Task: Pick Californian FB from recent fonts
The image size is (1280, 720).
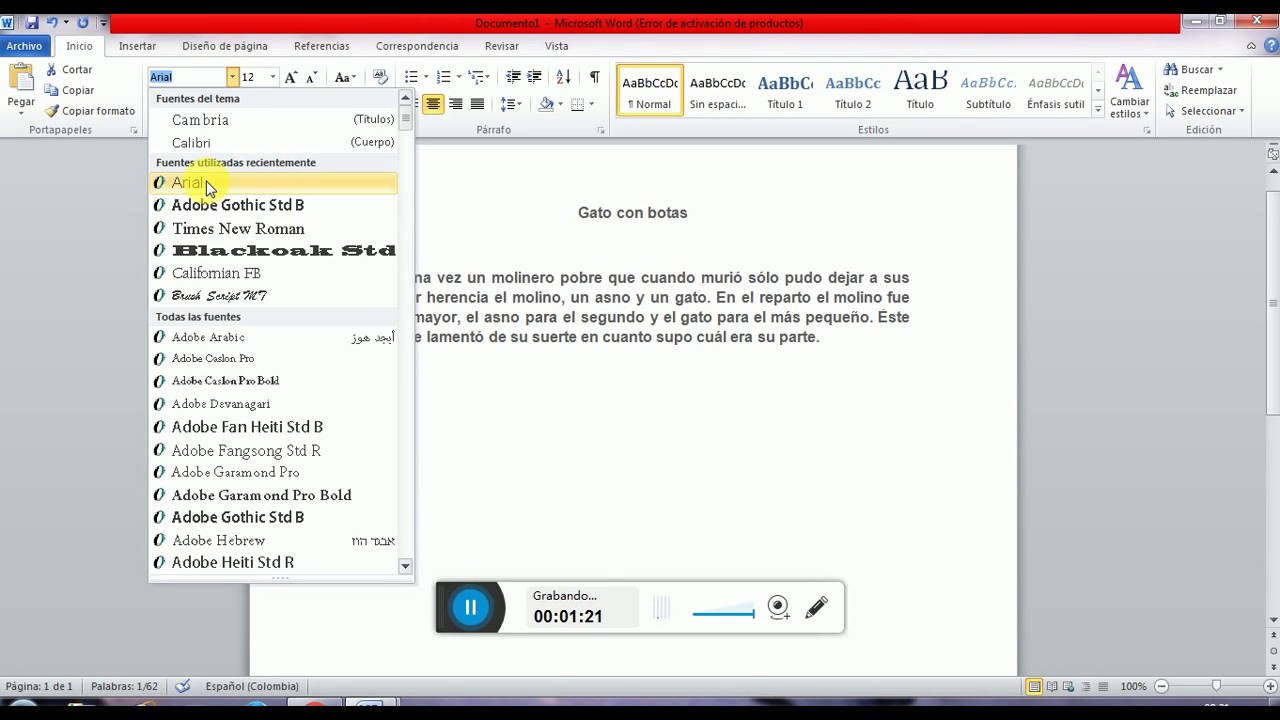Action: click(x=273, y=273)
